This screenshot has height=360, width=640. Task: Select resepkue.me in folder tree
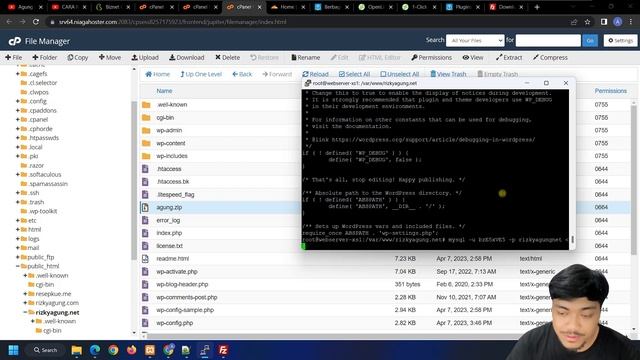53,294
